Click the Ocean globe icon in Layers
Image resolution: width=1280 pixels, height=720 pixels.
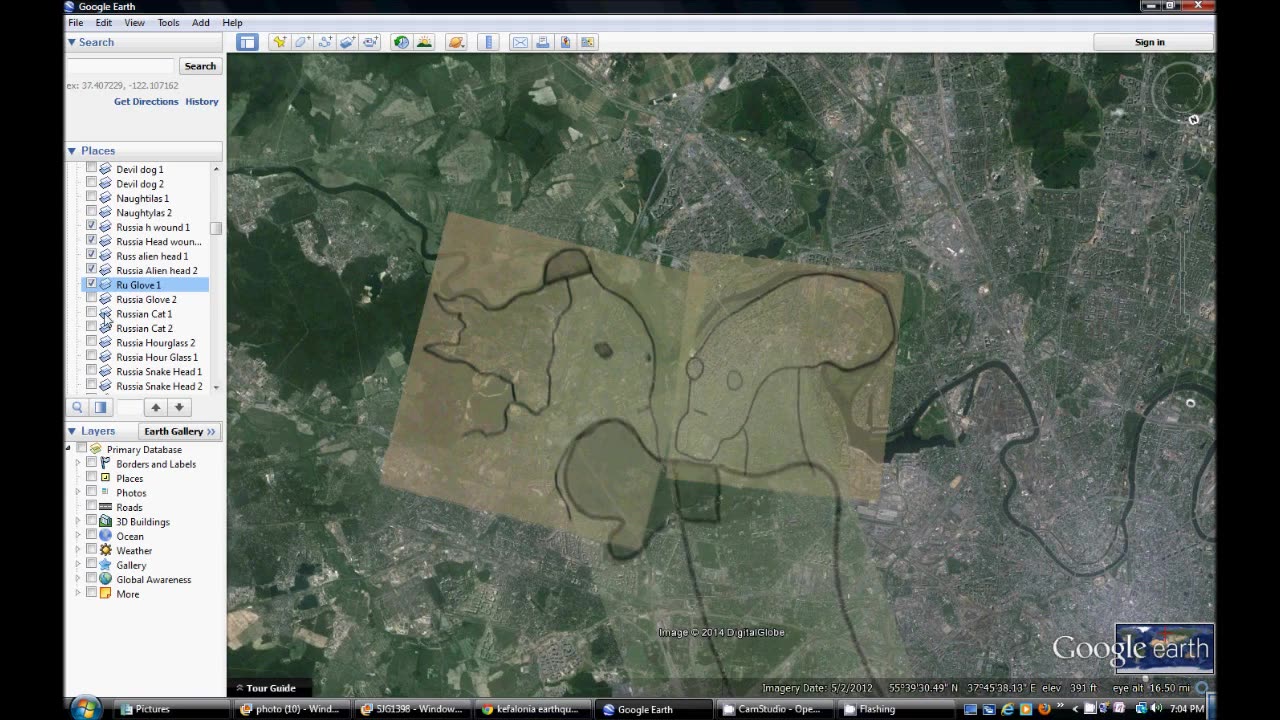click(105, 536)
